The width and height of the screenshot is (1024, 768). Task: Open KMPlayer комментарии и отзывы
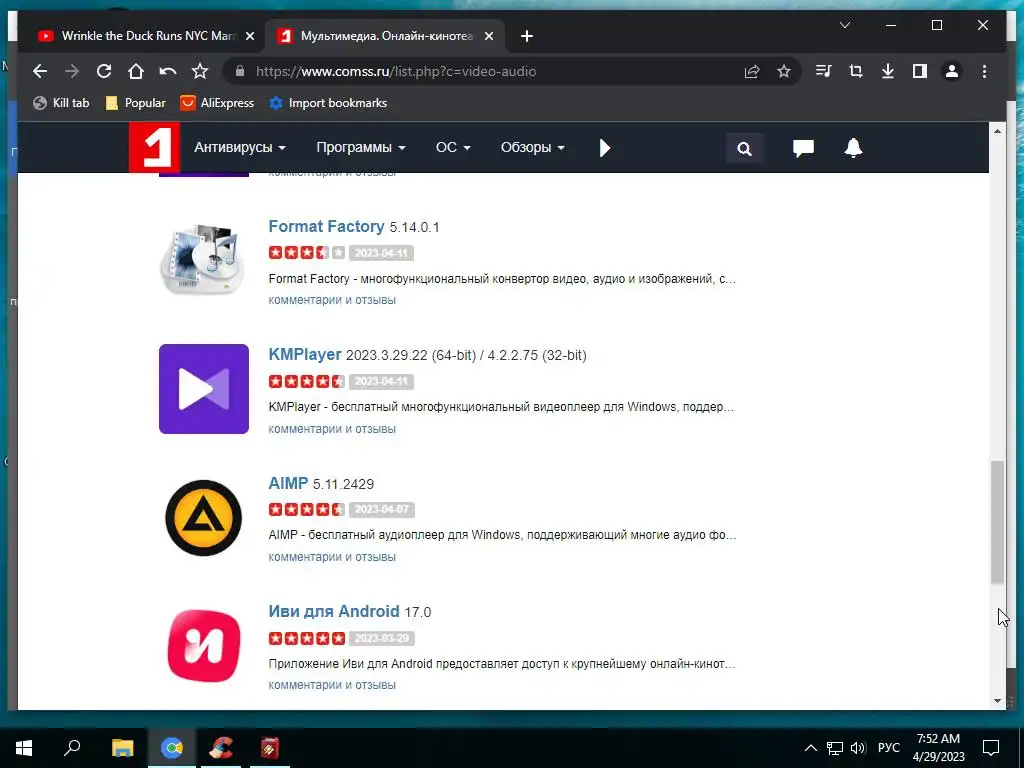[x=332, y=428]
